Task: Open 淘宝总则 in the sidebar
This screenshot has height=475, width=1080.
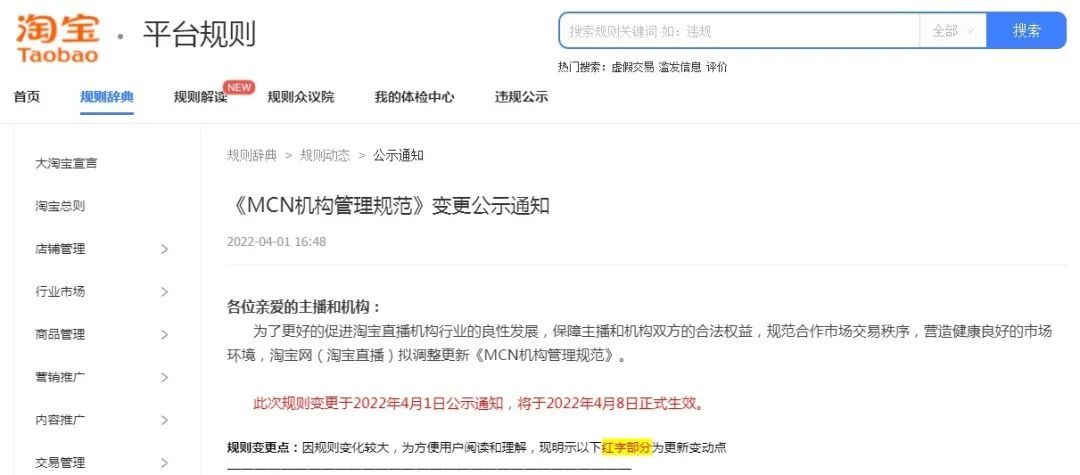Action: tap(60, 207)
